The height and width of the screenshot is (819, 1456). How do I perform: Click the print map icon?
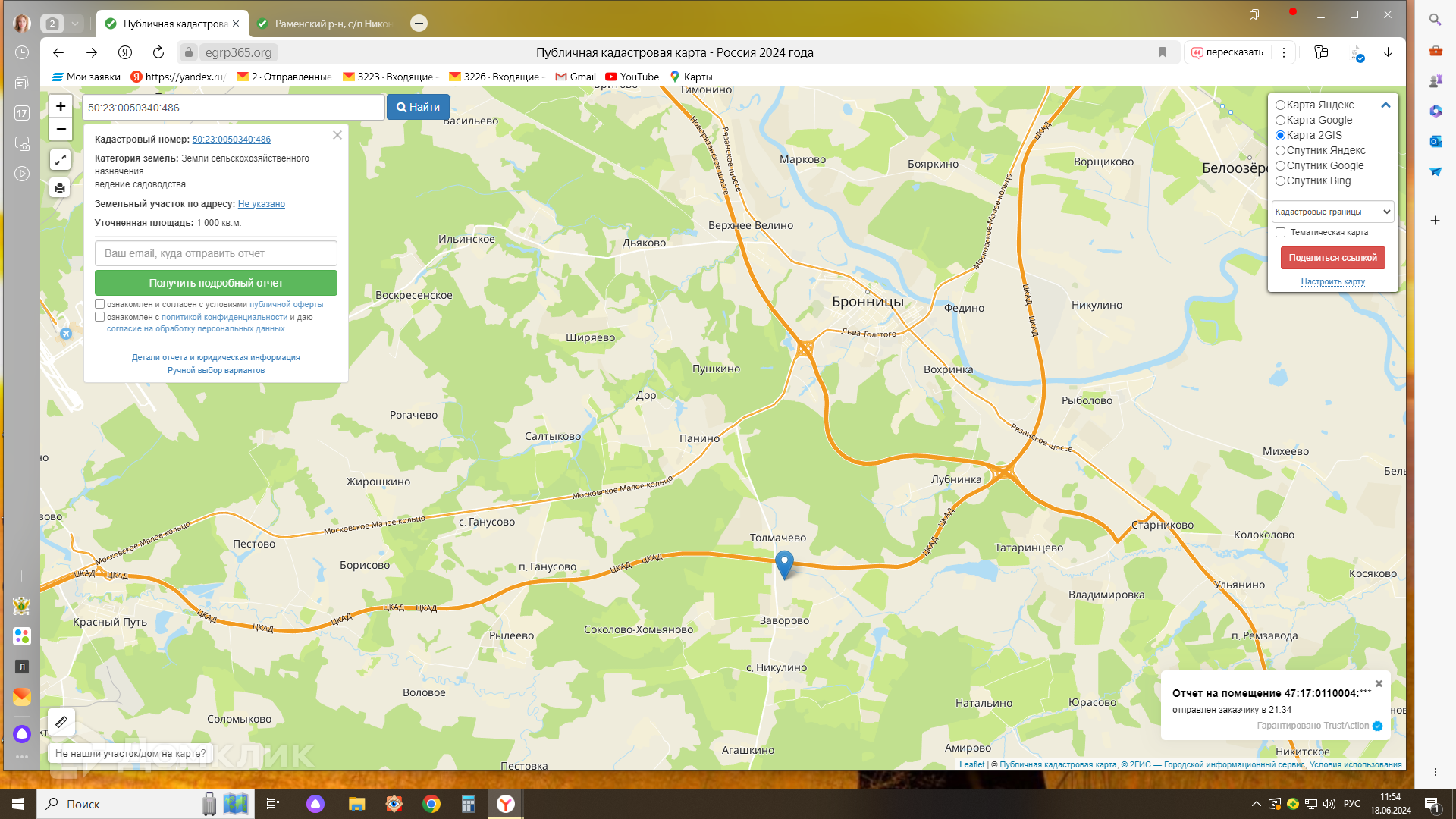61,187
